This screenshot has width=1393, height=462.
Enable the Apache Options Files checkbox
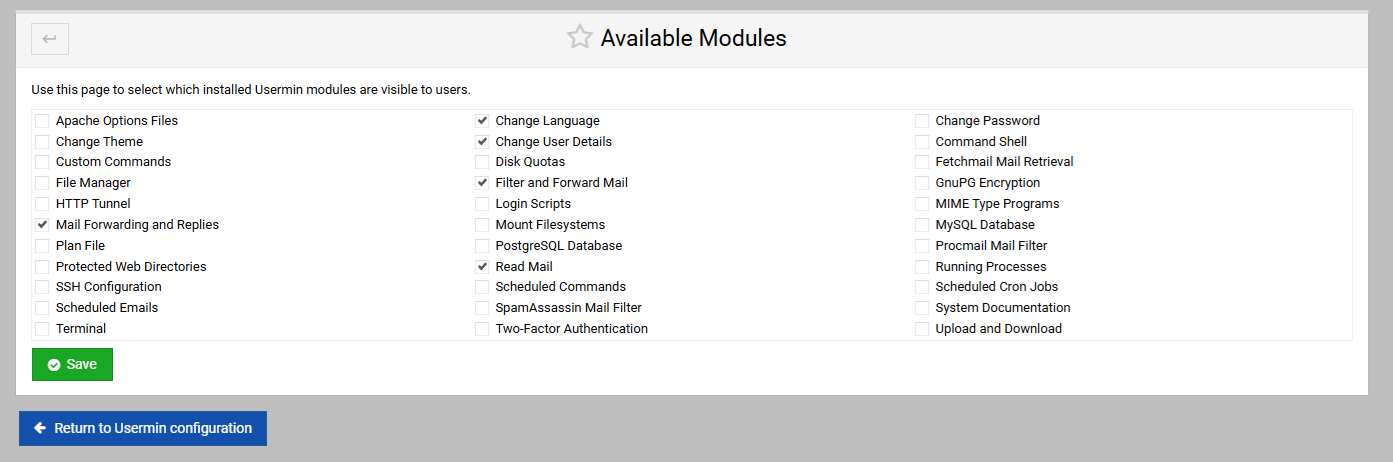42,121
